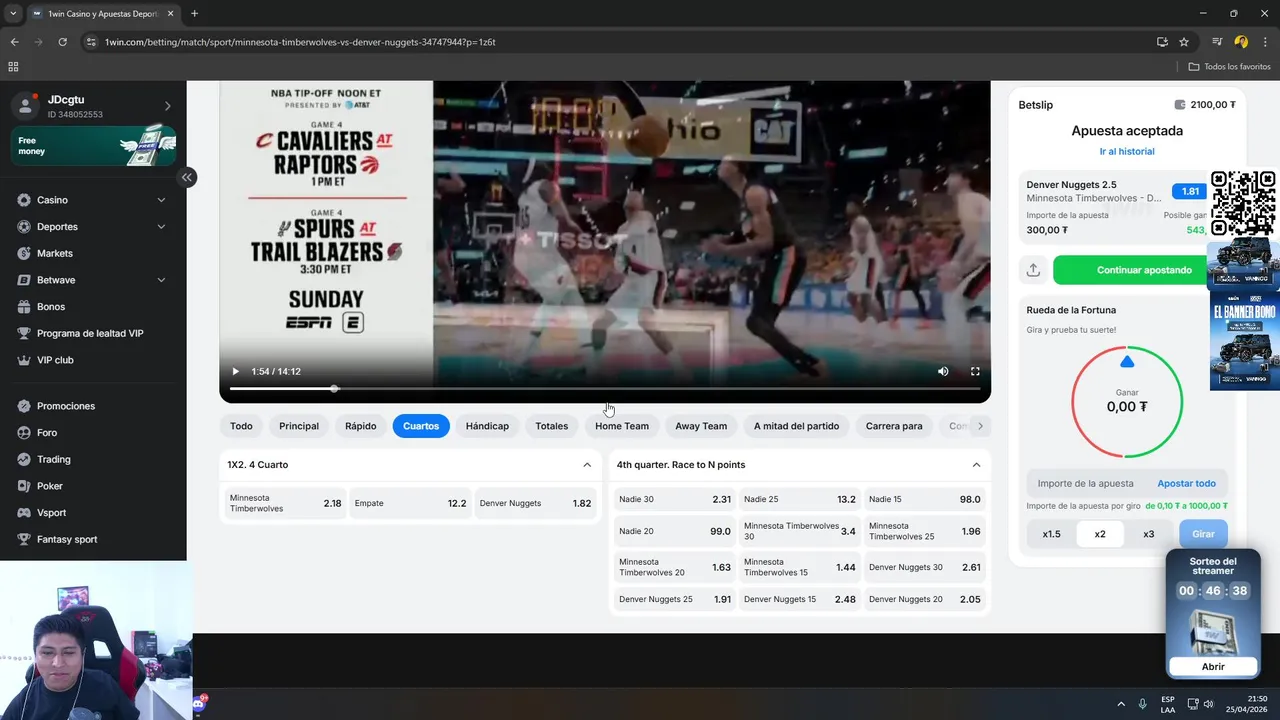Open the Trading icon
1280x720 pixels.
click(24, 459)
